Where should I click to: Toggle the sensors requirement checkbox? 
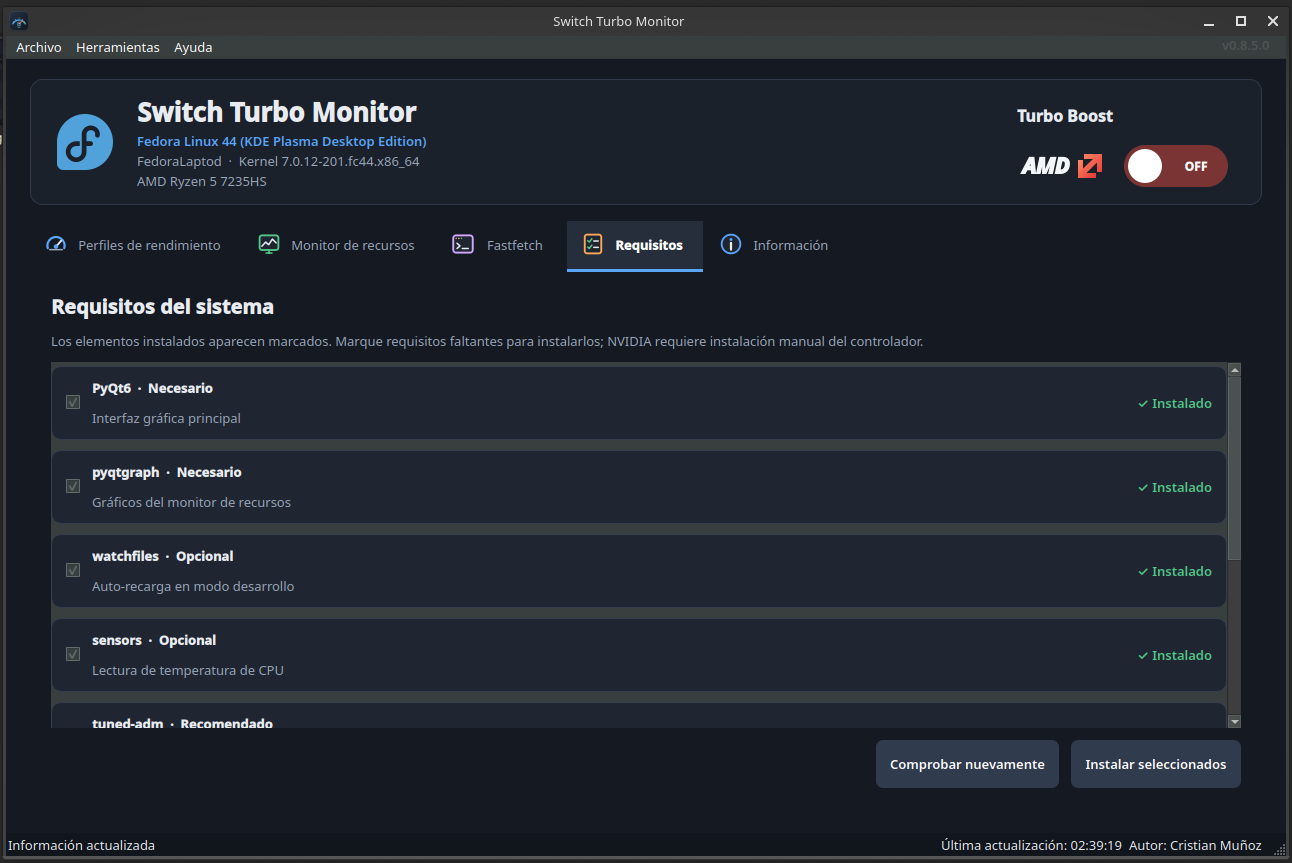[x=73, y=654]
